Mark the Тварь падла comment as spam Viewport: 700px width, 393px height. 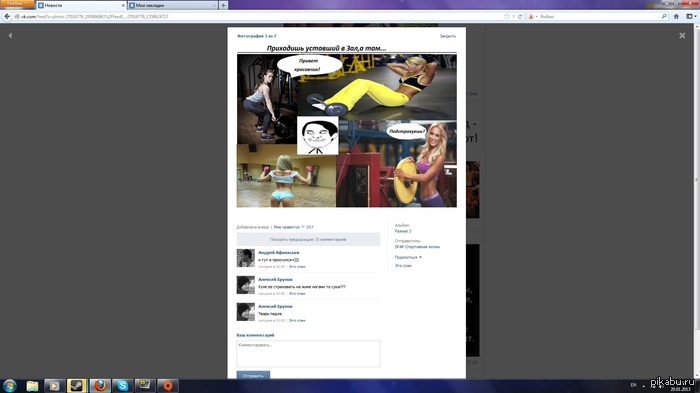click(297, 320)
